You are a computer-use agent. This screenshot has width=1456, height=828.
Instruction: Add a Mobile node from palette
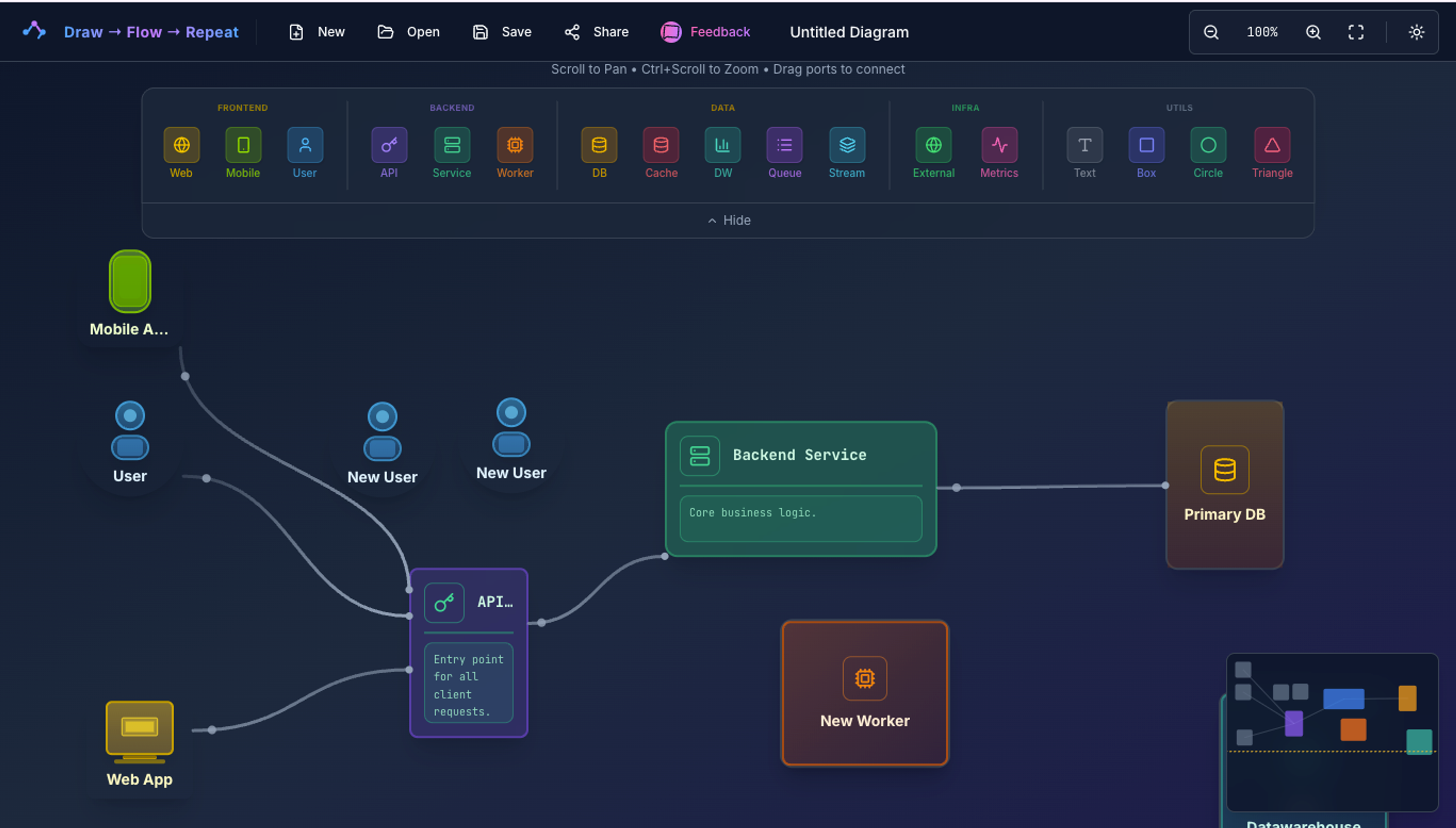pyautogui.click(x=243, y=145)
